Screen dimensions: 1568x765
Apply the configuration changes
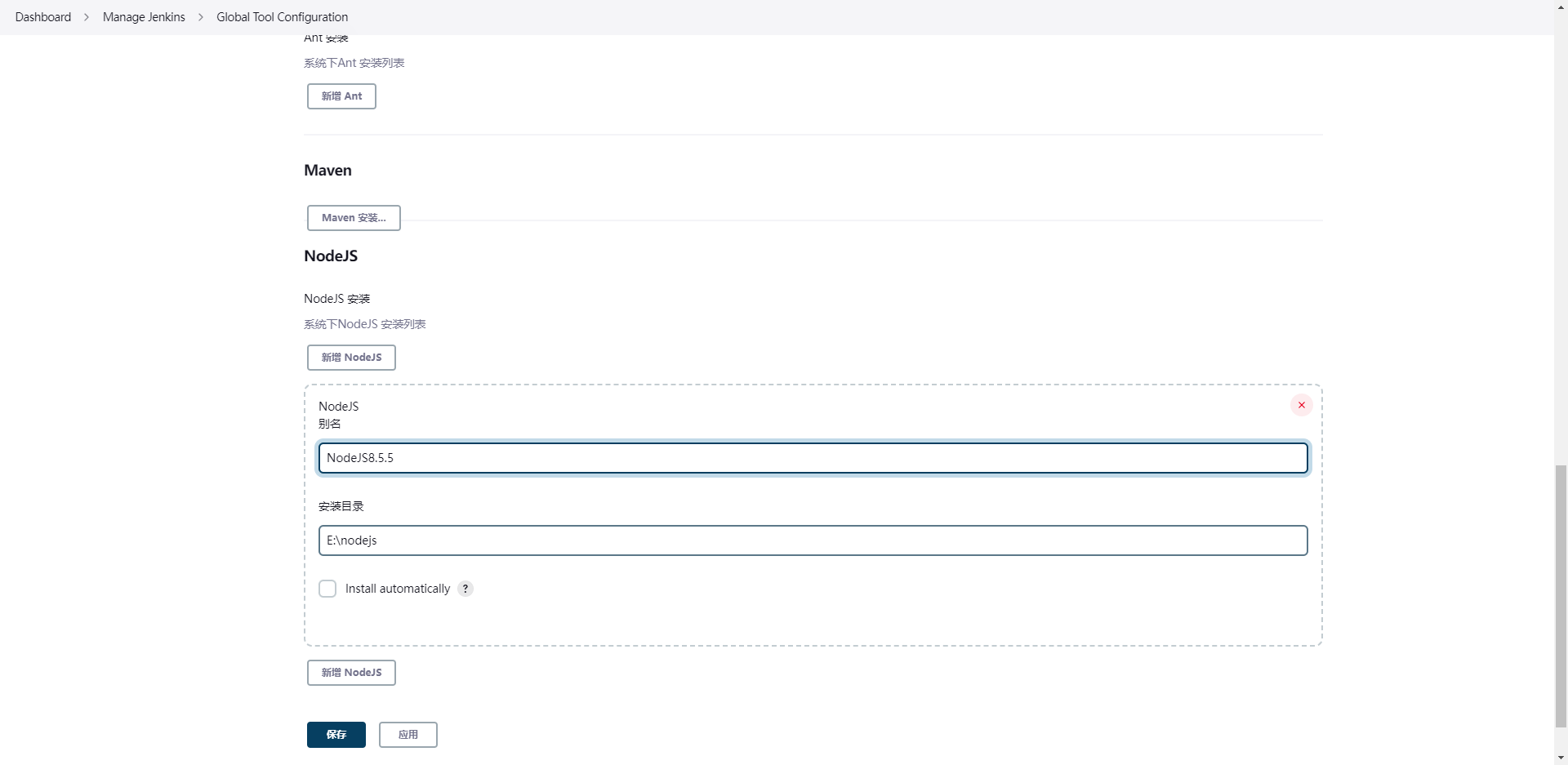point(408,735)
